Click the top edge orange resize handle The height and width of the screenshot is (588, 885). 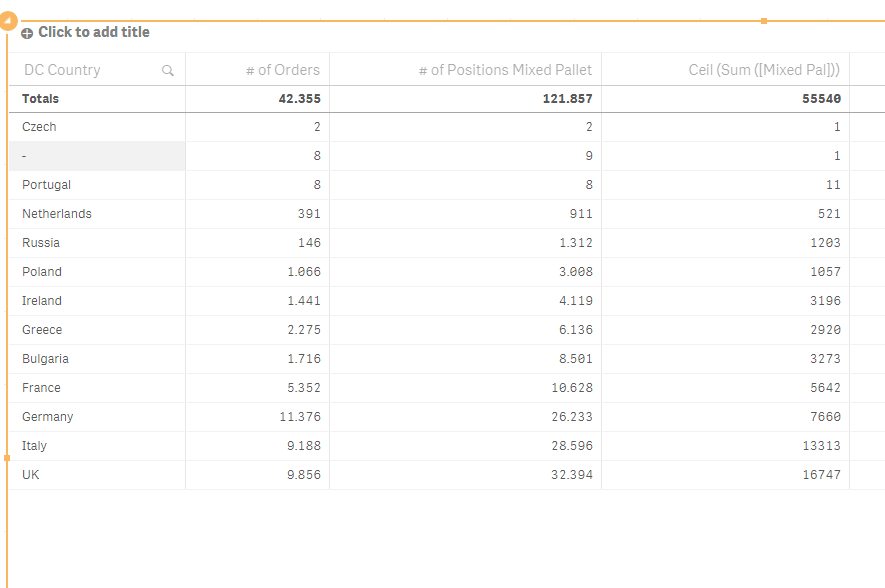point(764,21)
